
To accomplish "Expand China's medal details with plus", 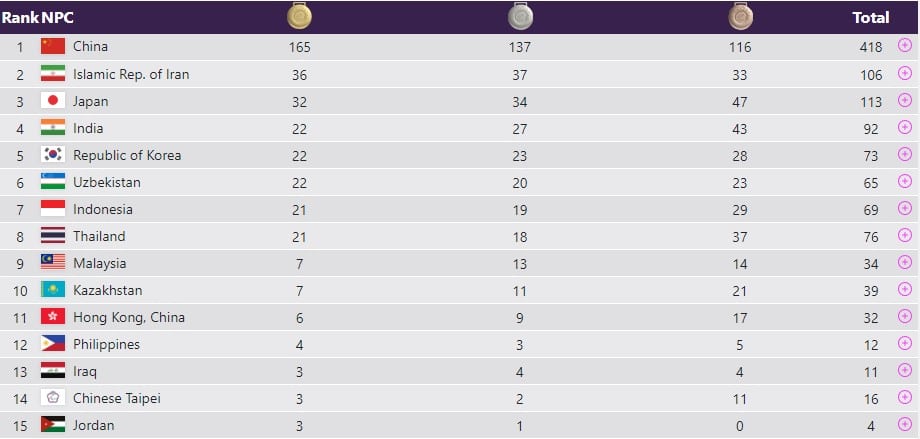I will tap(905, 47).
